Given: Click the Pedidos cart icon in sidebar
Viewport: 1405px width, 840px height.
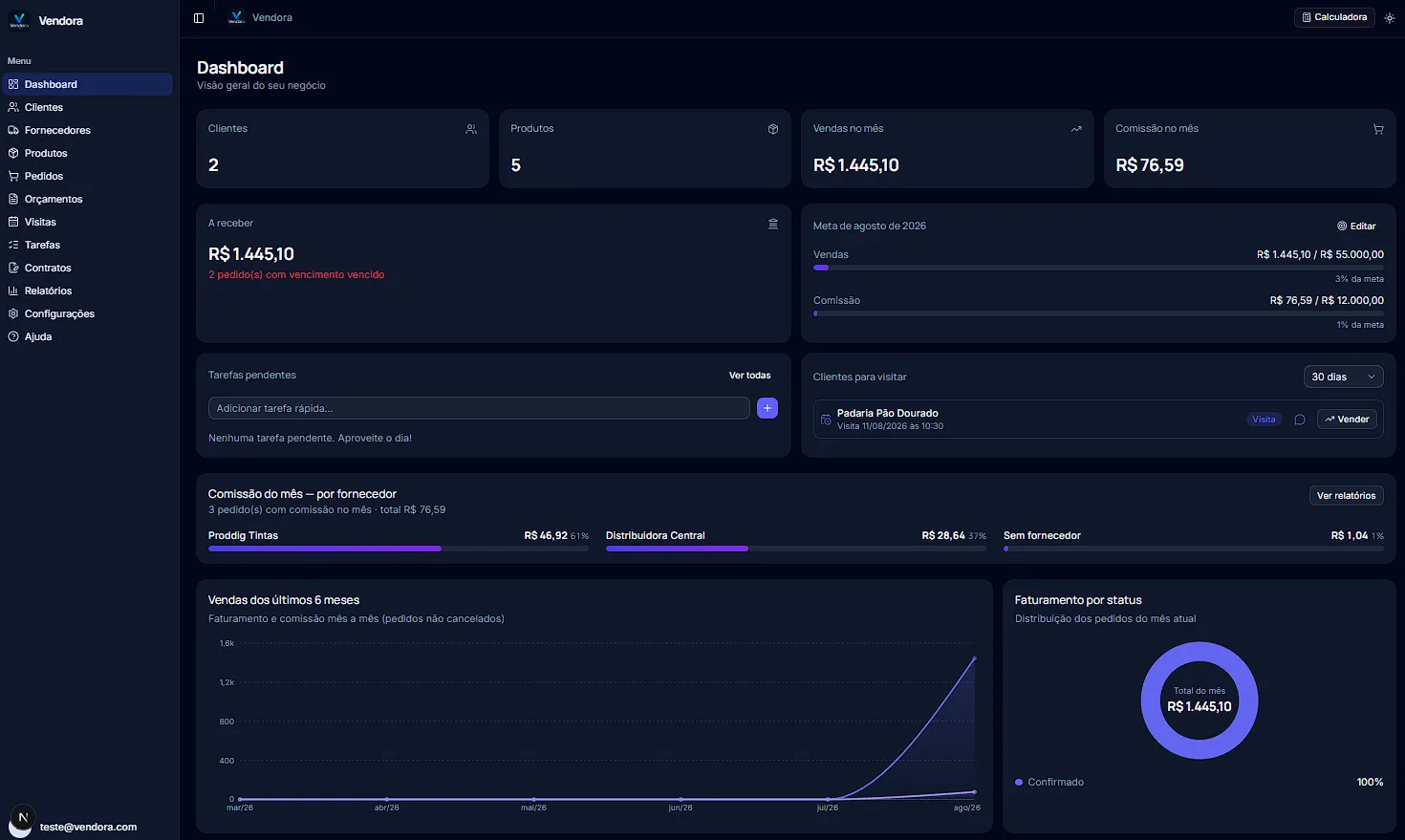Looking at the screenshot, I should point(13,176).
